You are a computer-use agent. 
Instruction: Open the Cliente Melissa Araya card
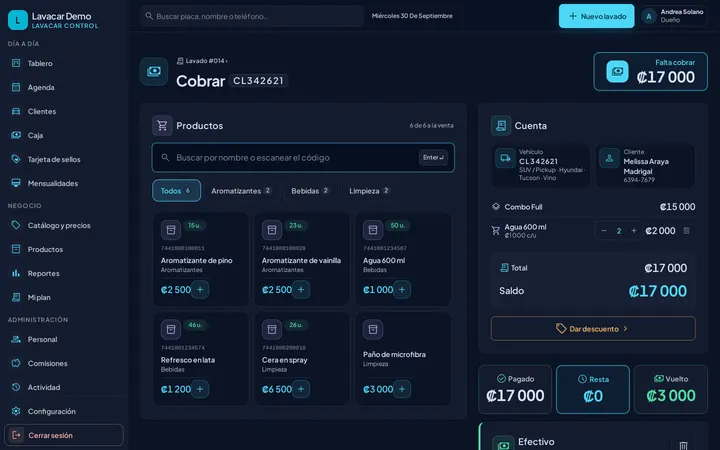click(645, 166)
